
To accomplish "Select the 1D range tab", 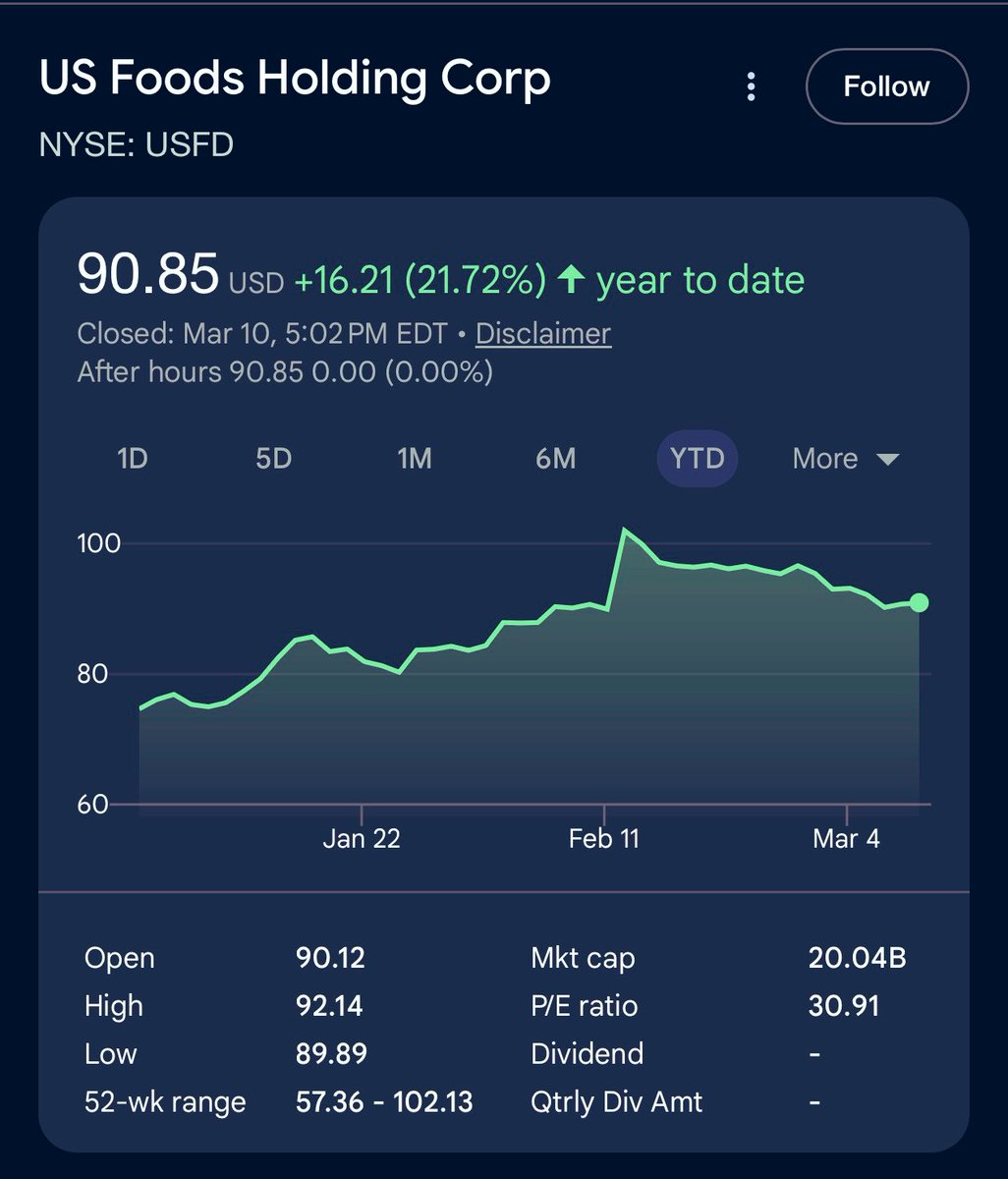I will tap(133, 459).
